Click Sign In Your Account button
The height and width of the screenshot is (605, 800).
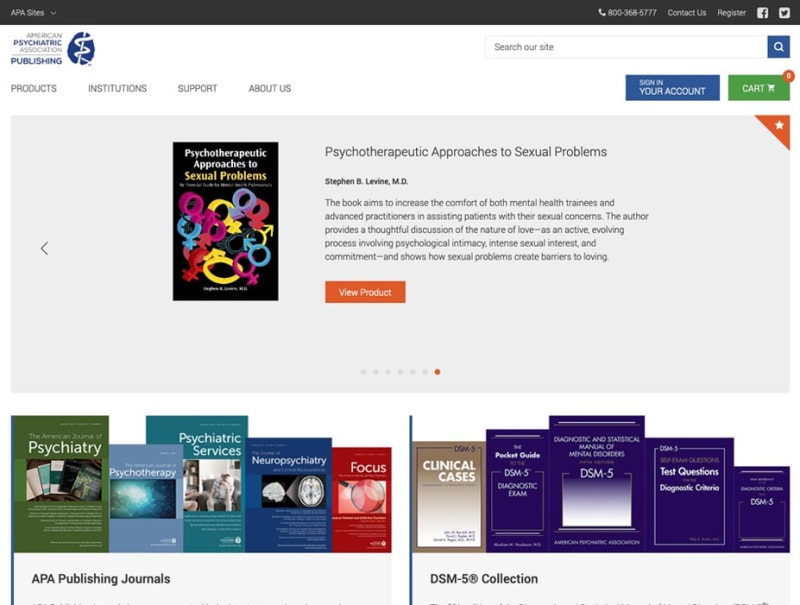tap(672, 88)
